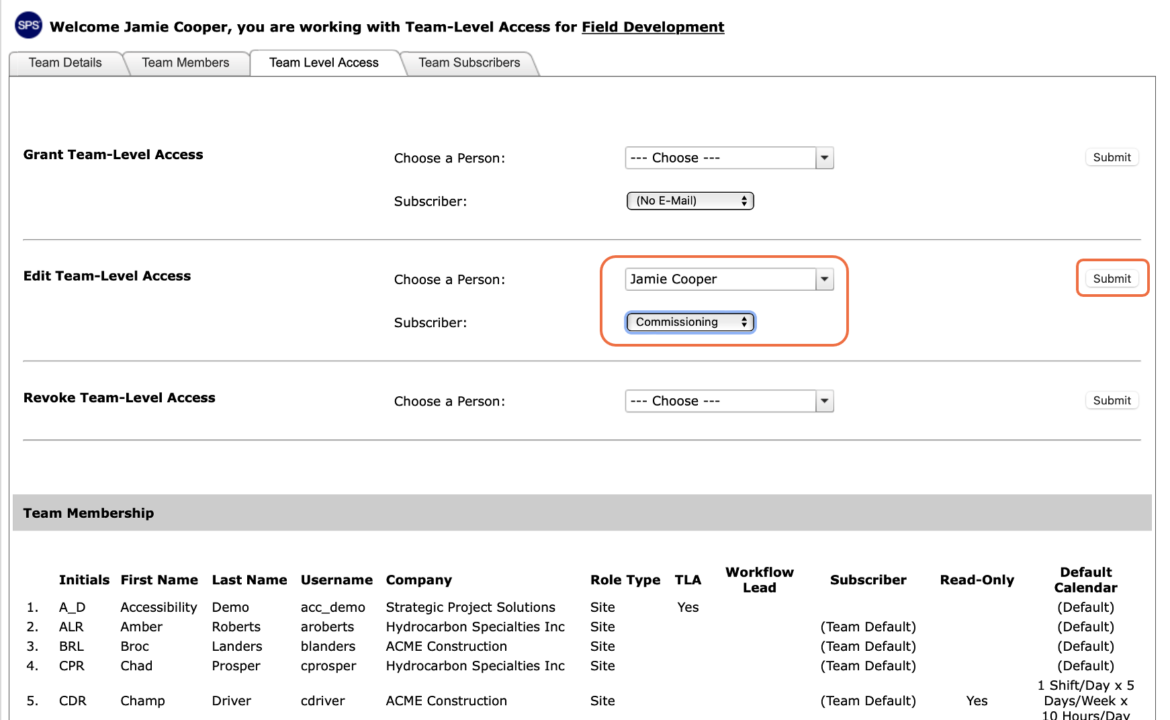
Task: Click the Username column header
Action: [x=337, y=580]
